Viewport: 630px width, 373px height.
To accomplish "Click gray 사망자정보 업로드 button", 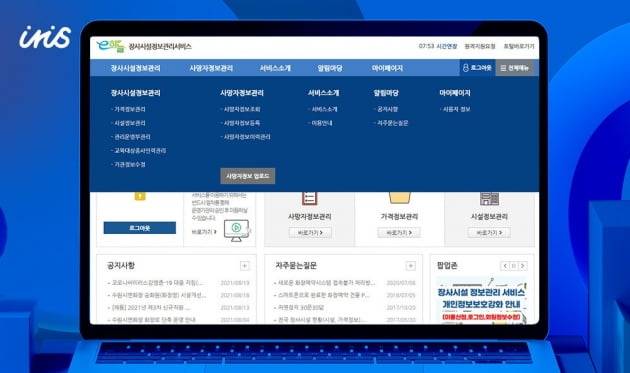I will click(248, 176).
